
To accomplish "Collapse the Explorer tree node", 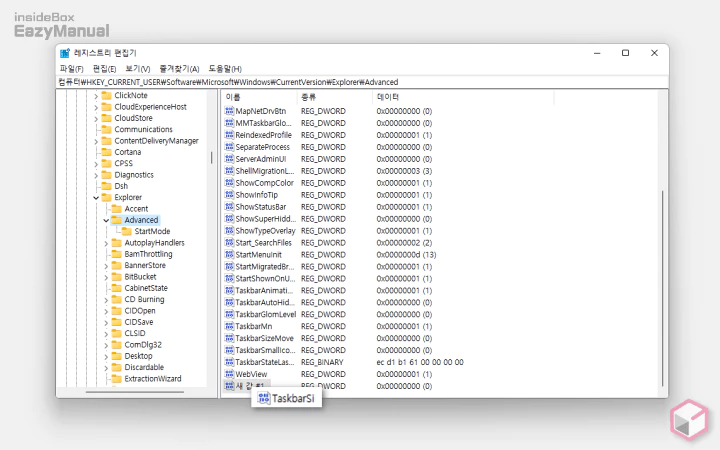I will (96, 198).
